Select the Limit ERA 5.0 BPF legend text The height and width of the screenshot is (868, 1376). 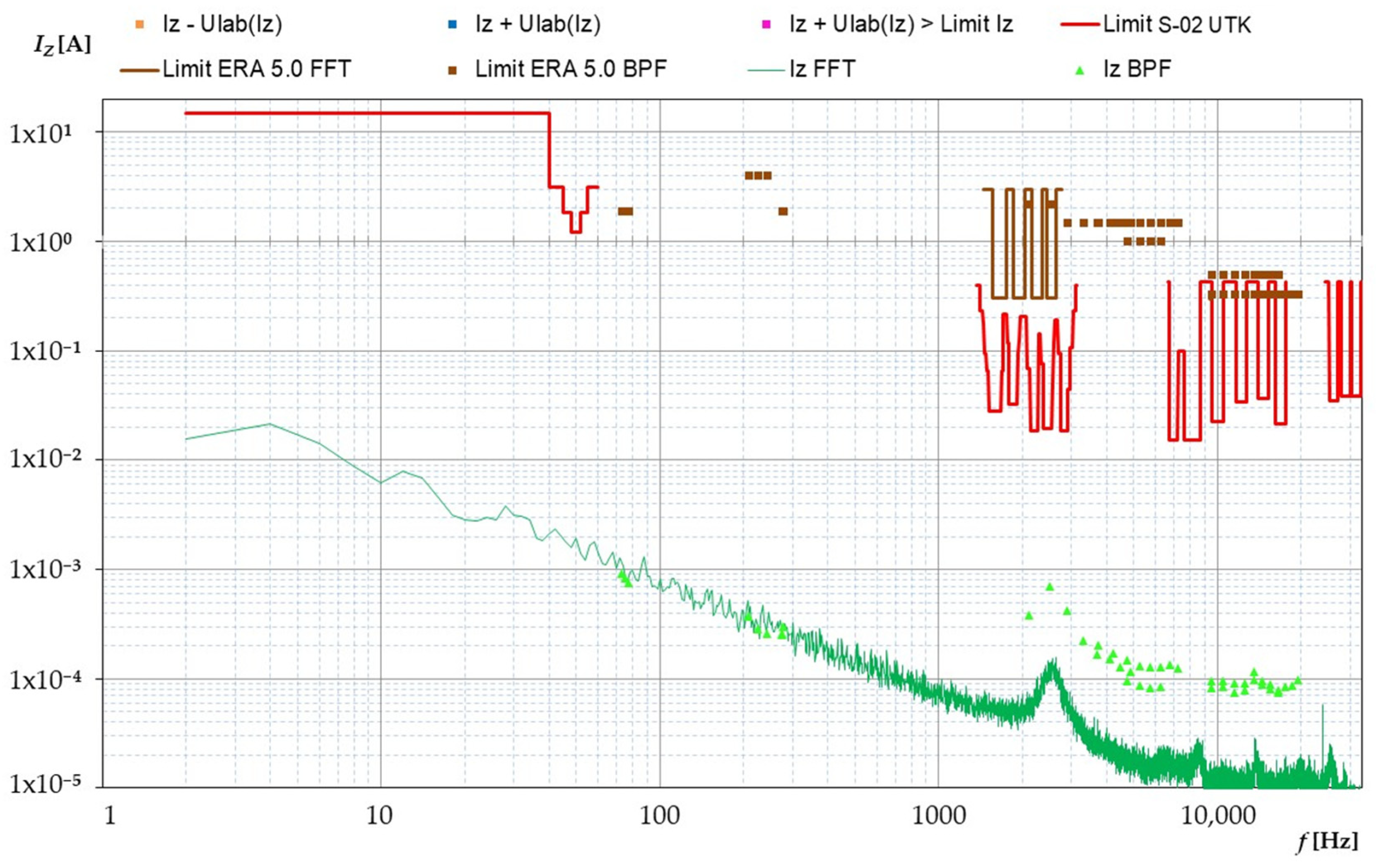pos(571,70)
